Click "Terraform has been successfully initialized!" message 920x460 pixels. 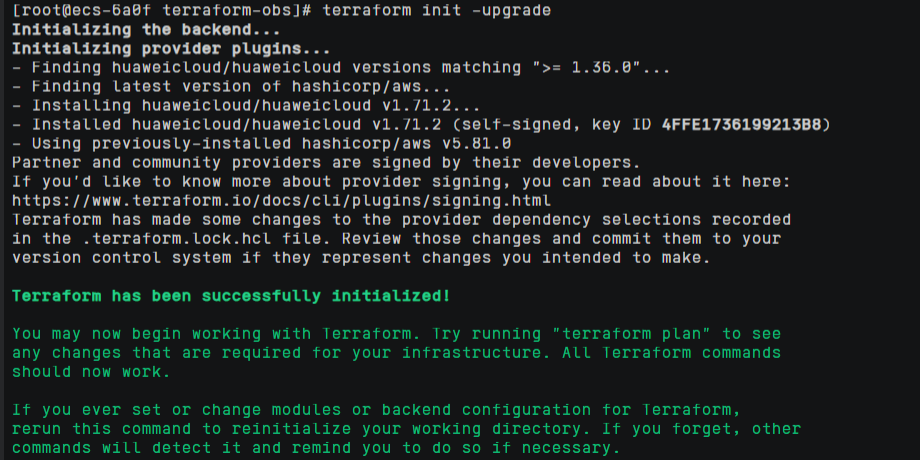click(231, 296)
